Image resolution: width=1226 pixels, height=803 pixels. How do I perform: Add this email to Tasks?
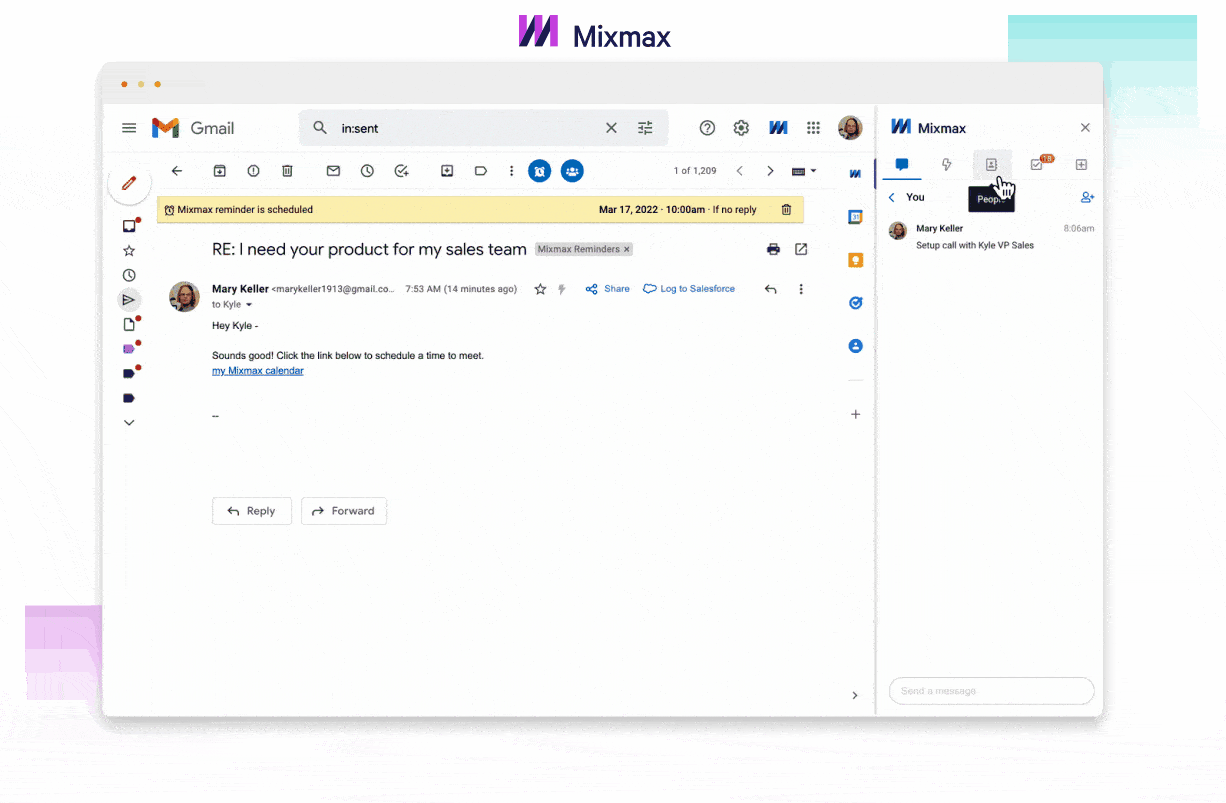(x=401, y=171)
